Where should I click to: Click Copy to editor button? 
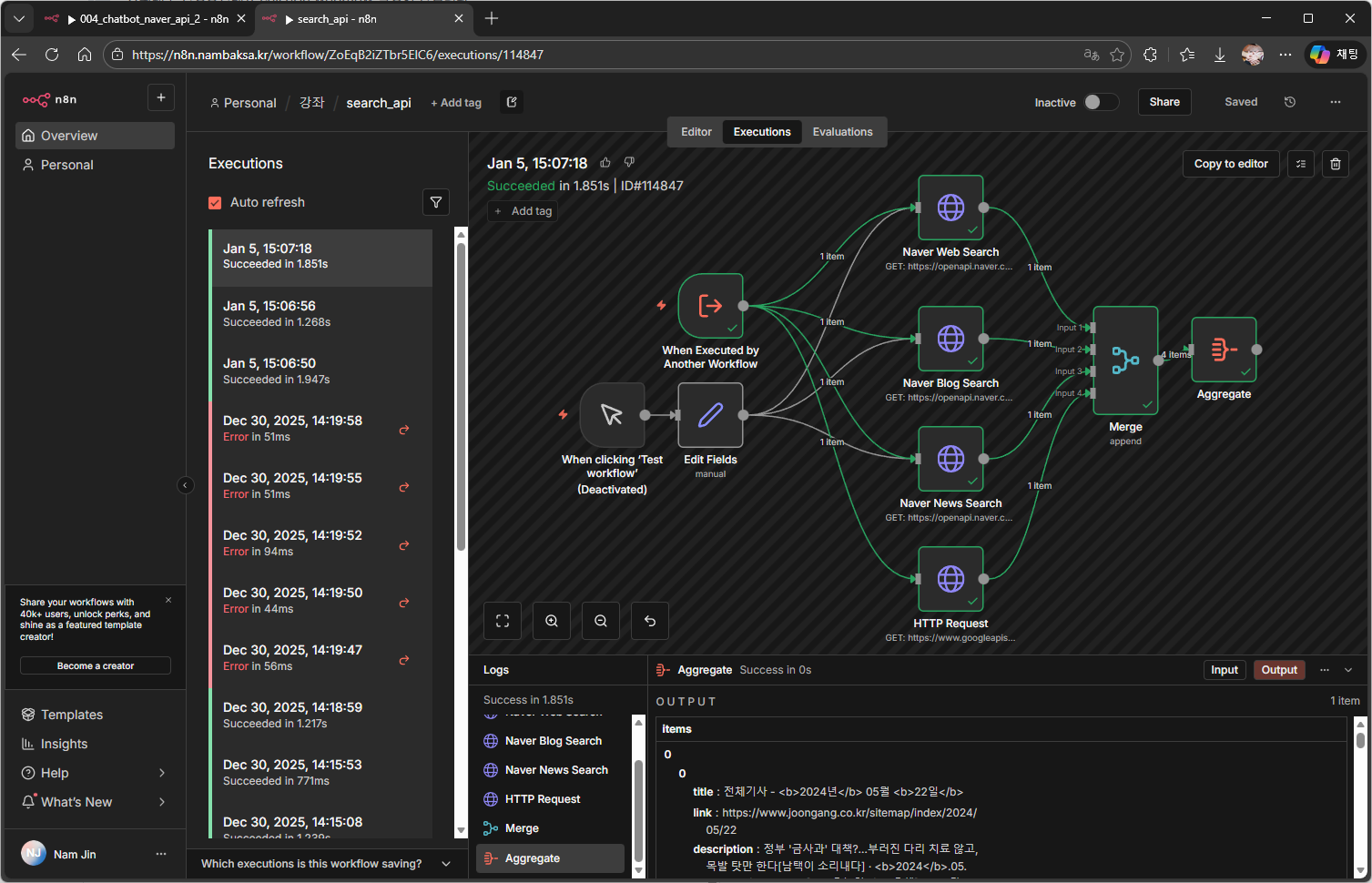click(x=1231, y=164)
